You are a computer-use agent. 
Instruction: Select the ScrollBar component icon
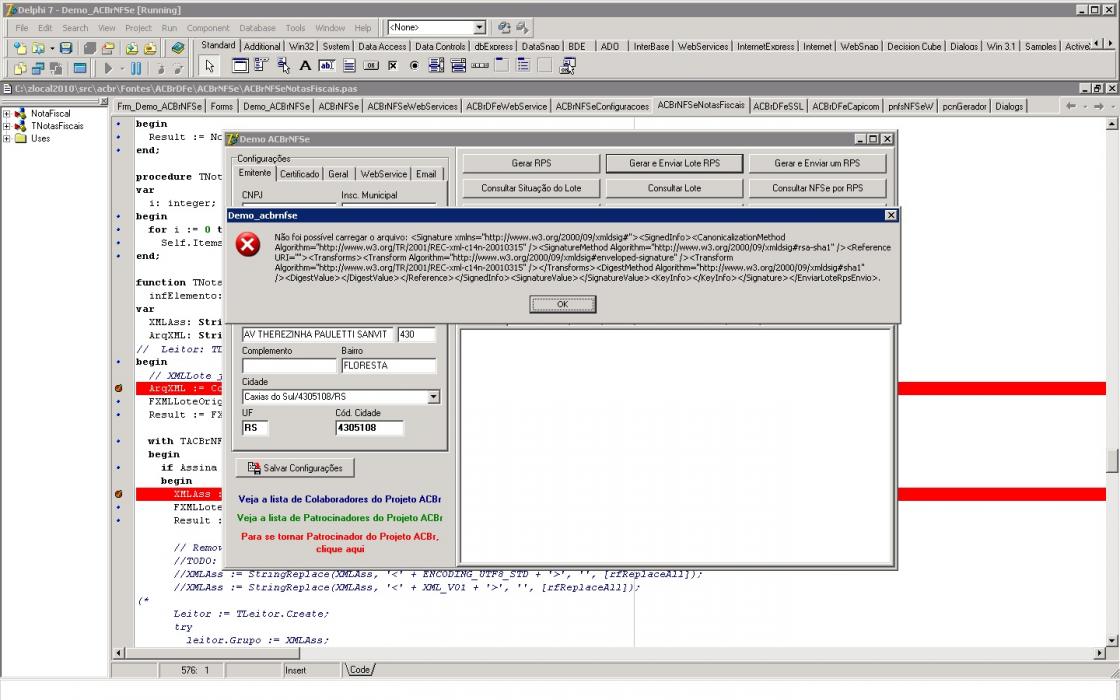[x=480, y=66]
